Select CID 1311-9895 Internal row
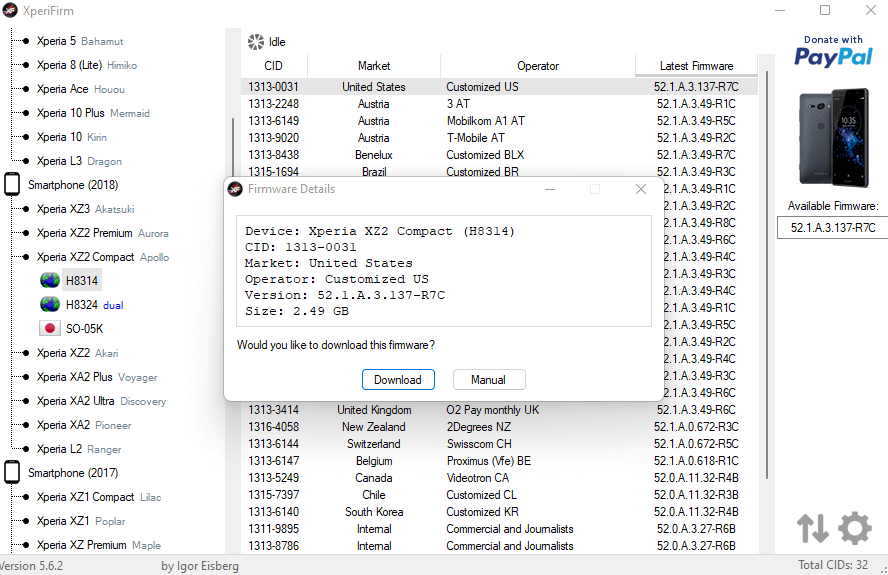 499,529
